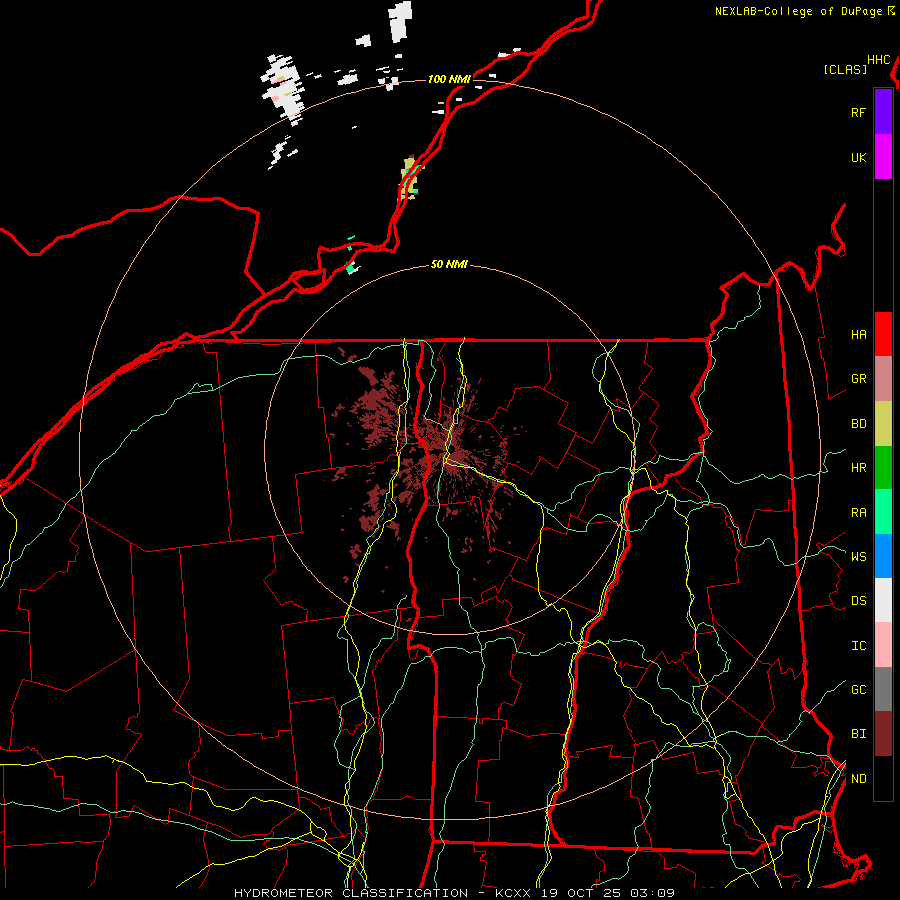Viewport: 900px width, 900px height.
Task: Click the HA legend label
Action: pos(858,334)
